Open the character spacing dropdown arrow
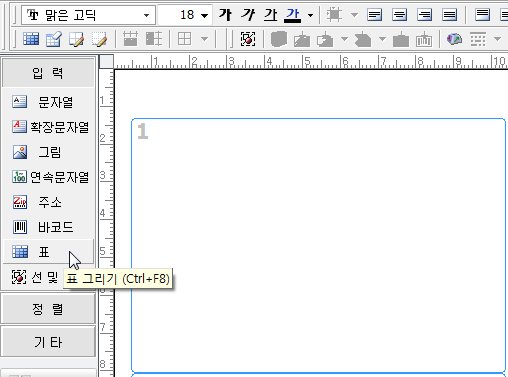 (x=354, y=15)
